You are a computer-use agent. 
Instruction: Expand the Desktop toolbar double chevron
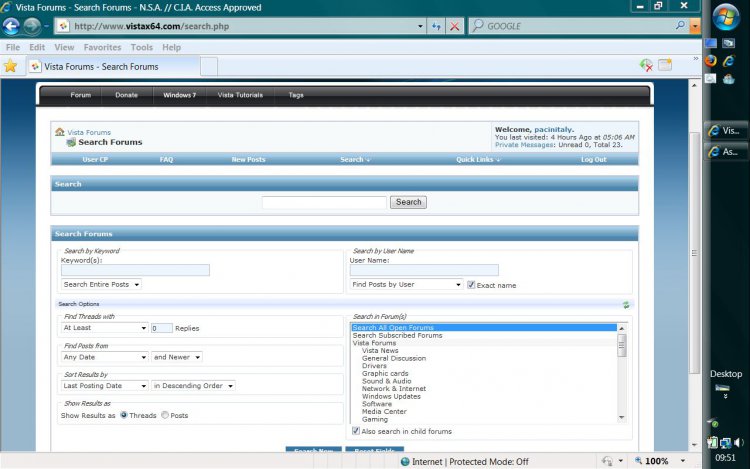[726, 396]
